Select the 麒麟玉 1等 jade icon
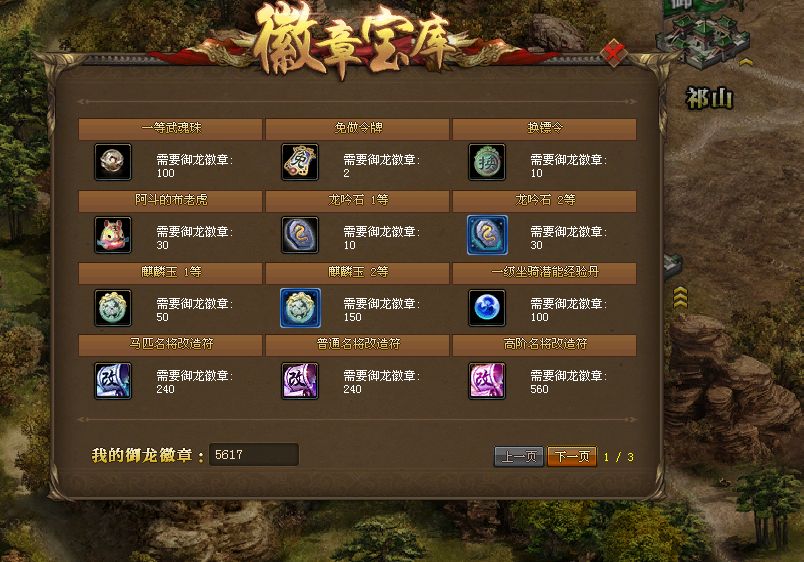This screenshot has width=804, height=562. 113,308
